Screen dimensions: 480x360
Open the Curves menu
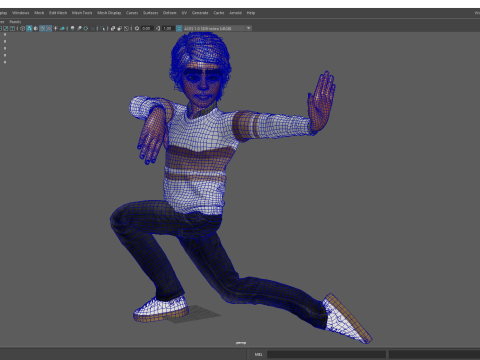coord(132,13)
